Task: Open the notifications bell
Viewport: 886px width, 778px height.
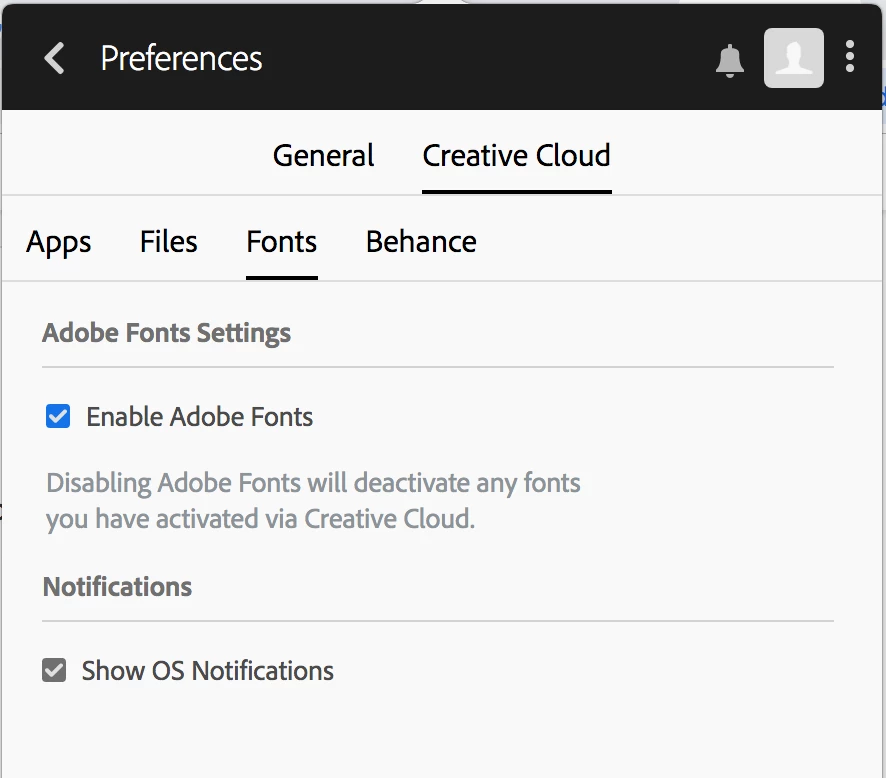Action: [729, 60]
